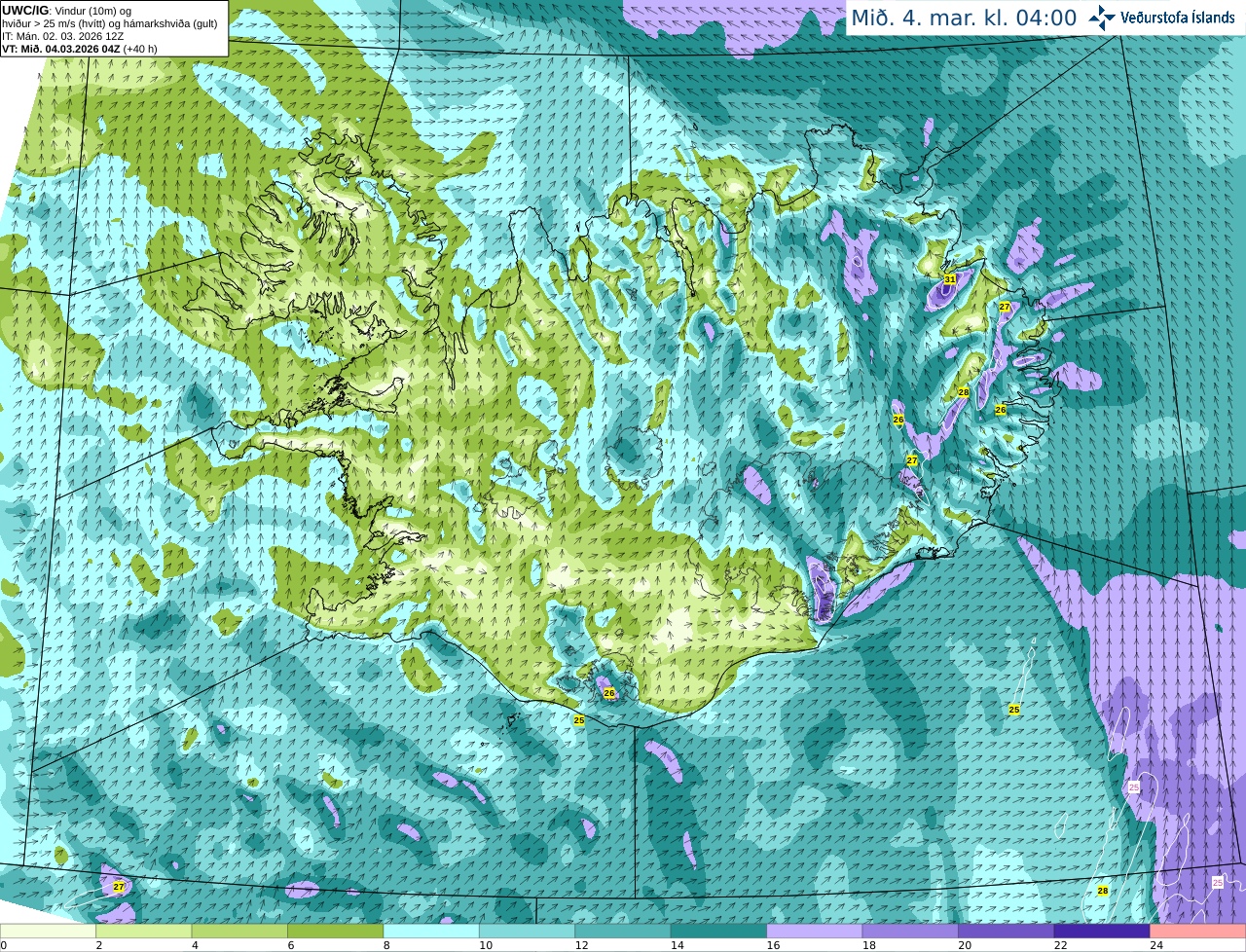Click the Veðurstofa Íslands logo icon

pyautogui.click(x=1102, y=18)
